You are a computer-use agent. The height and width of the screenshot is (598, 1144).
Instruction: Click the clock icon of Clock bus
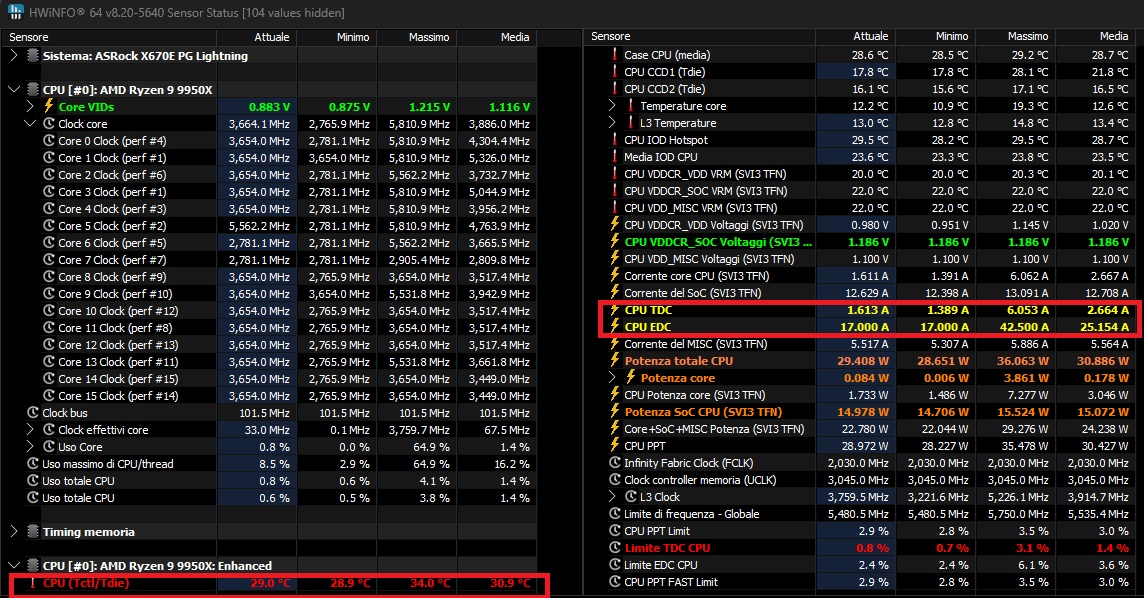(33, 413)
